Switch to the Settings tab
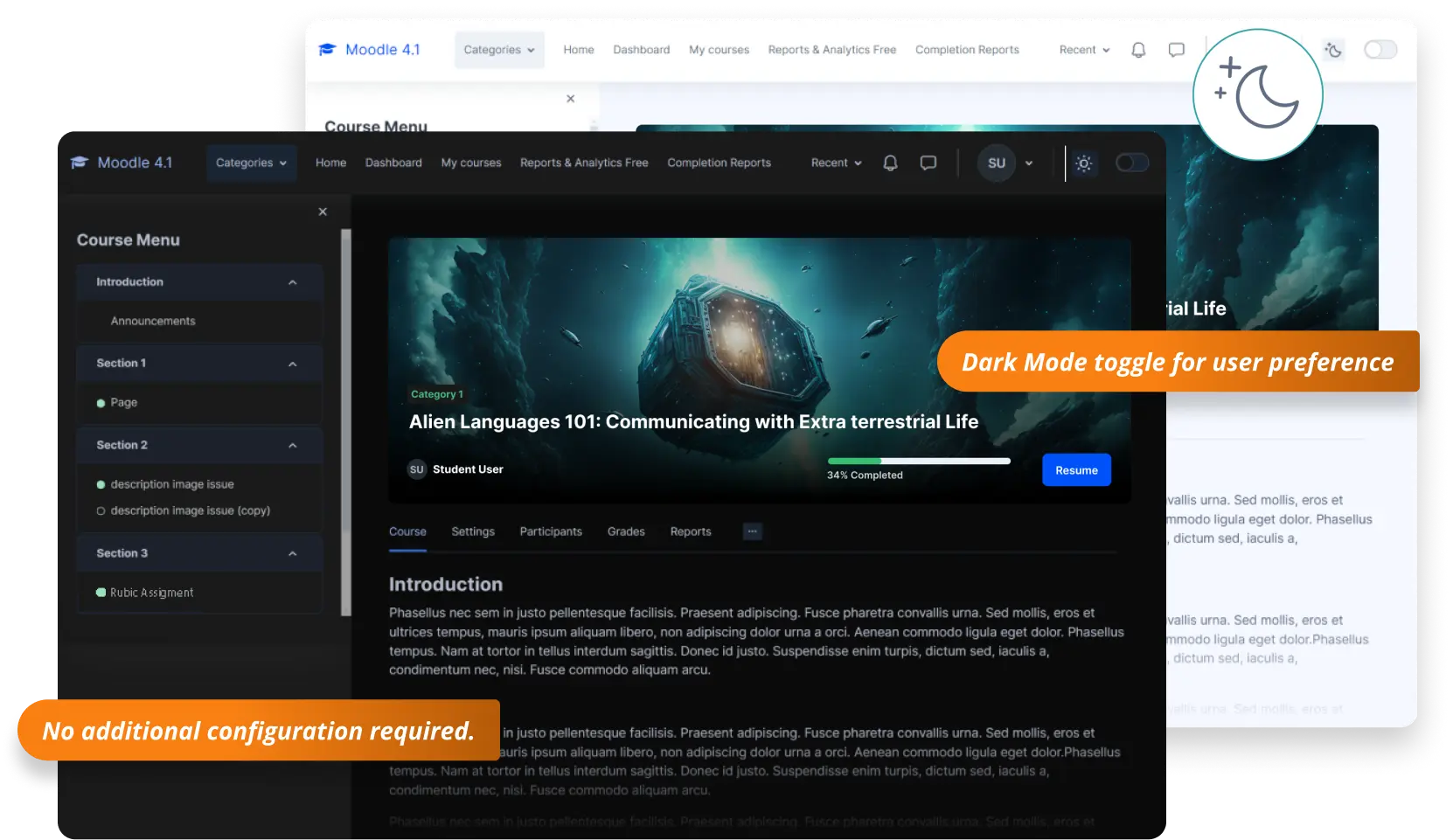The width and height of the screenshot is (1453, 840). [473, 531]
